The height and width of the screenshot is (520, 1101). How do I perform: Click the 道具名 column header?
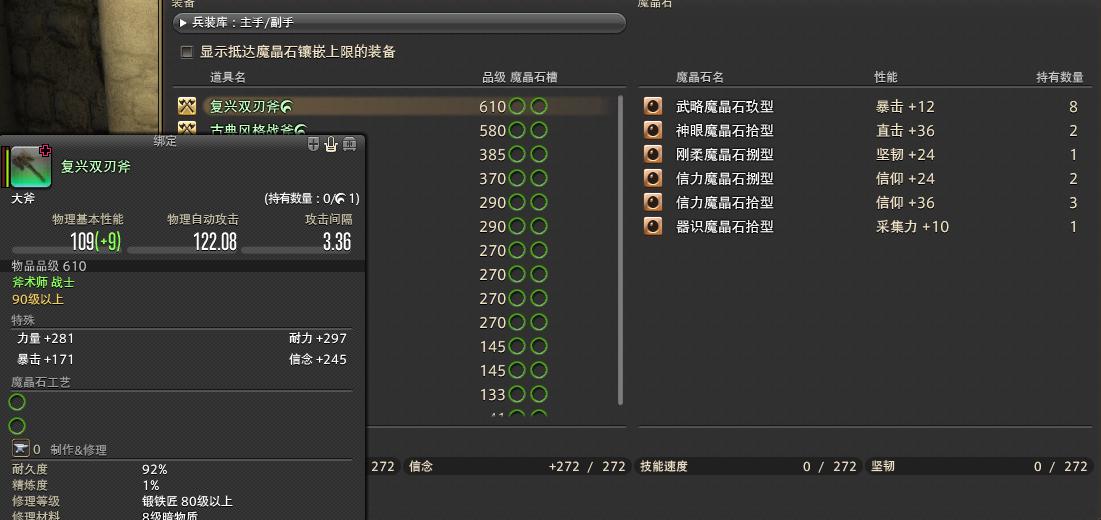[228, 77]
